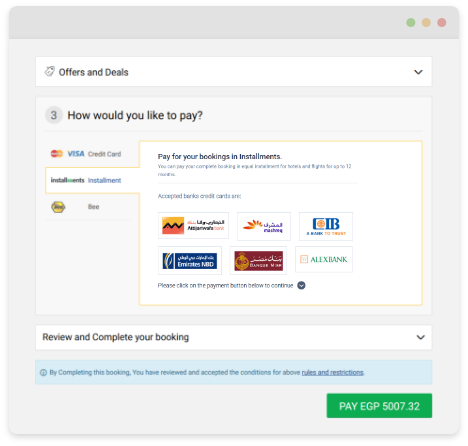Choose the Bee payment option
Image resolution: width=468 pixels, height=446 pixels.
(88, 207)
